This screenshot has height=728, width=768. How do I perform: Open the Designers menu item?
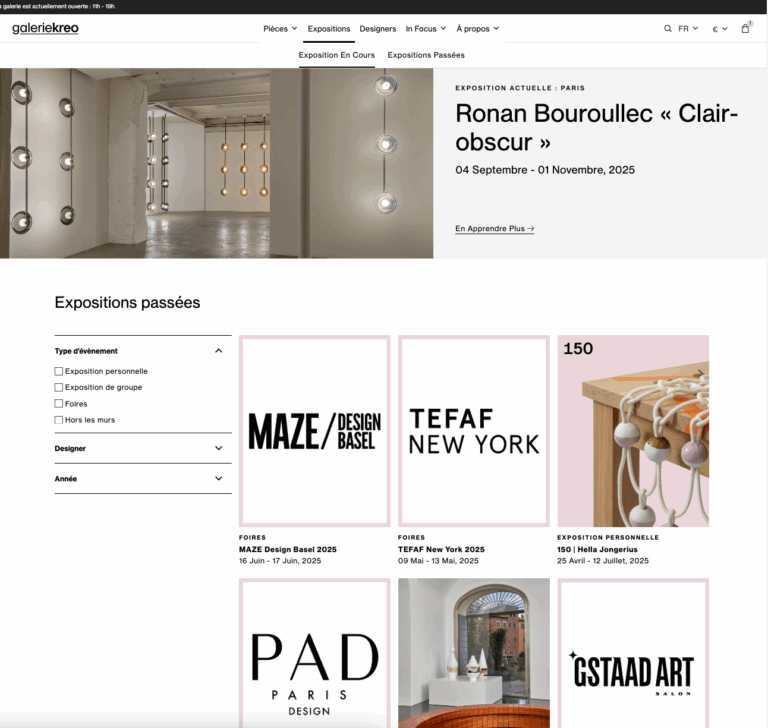click(378, 29)
